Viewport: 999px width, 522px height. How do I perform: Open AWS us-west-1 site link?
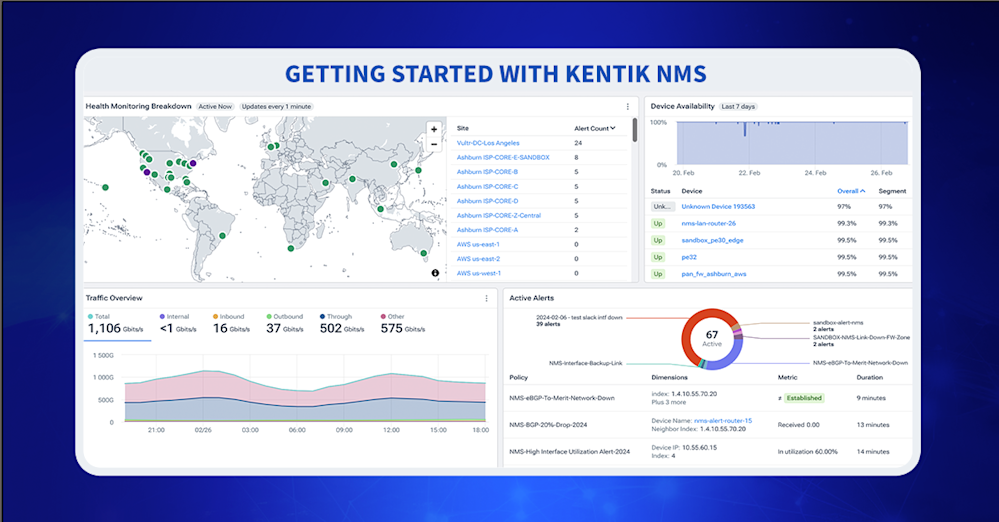click(x=478, y=273)
